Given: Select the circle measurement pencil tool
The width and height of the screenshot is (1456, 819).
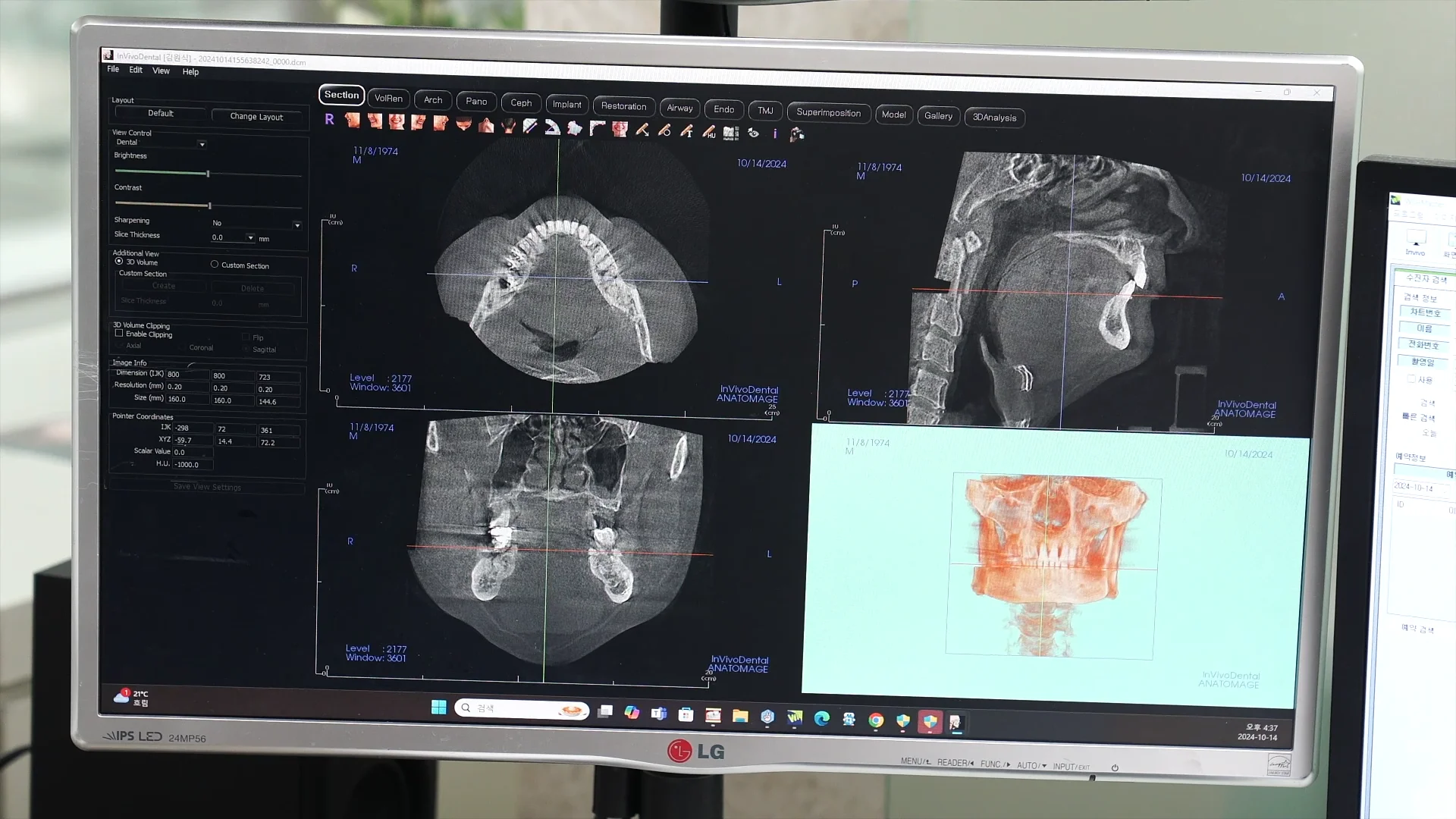Looking at the screenshot, I should coord(664,130).
